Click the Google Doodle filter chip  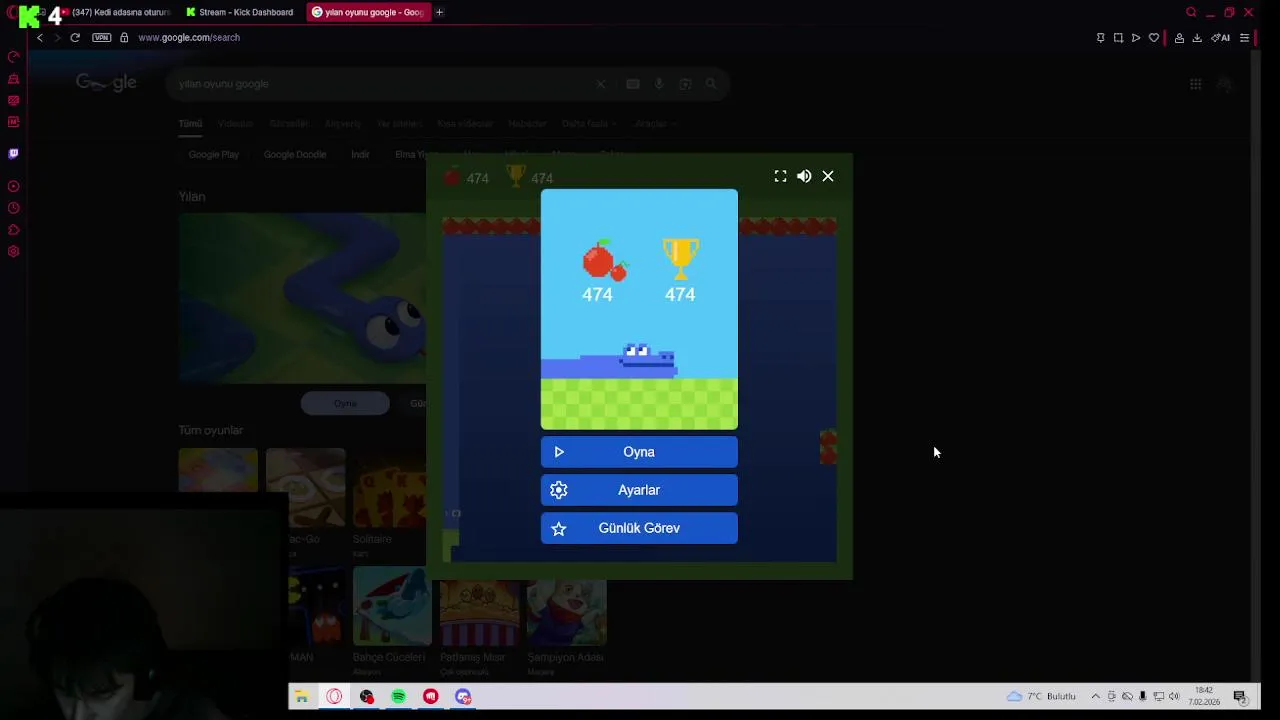[295, 154]
